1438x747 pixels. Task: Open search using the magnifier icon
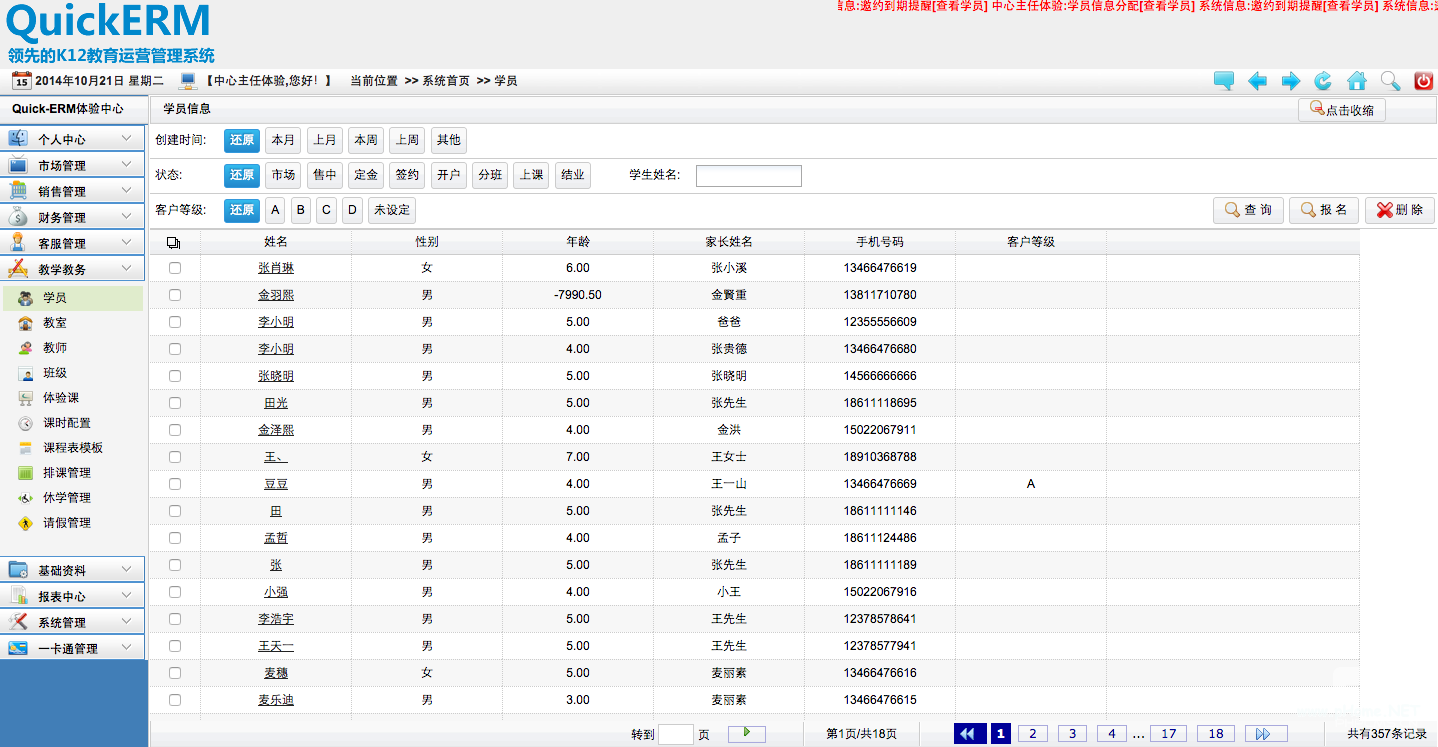coord(1390,81)
